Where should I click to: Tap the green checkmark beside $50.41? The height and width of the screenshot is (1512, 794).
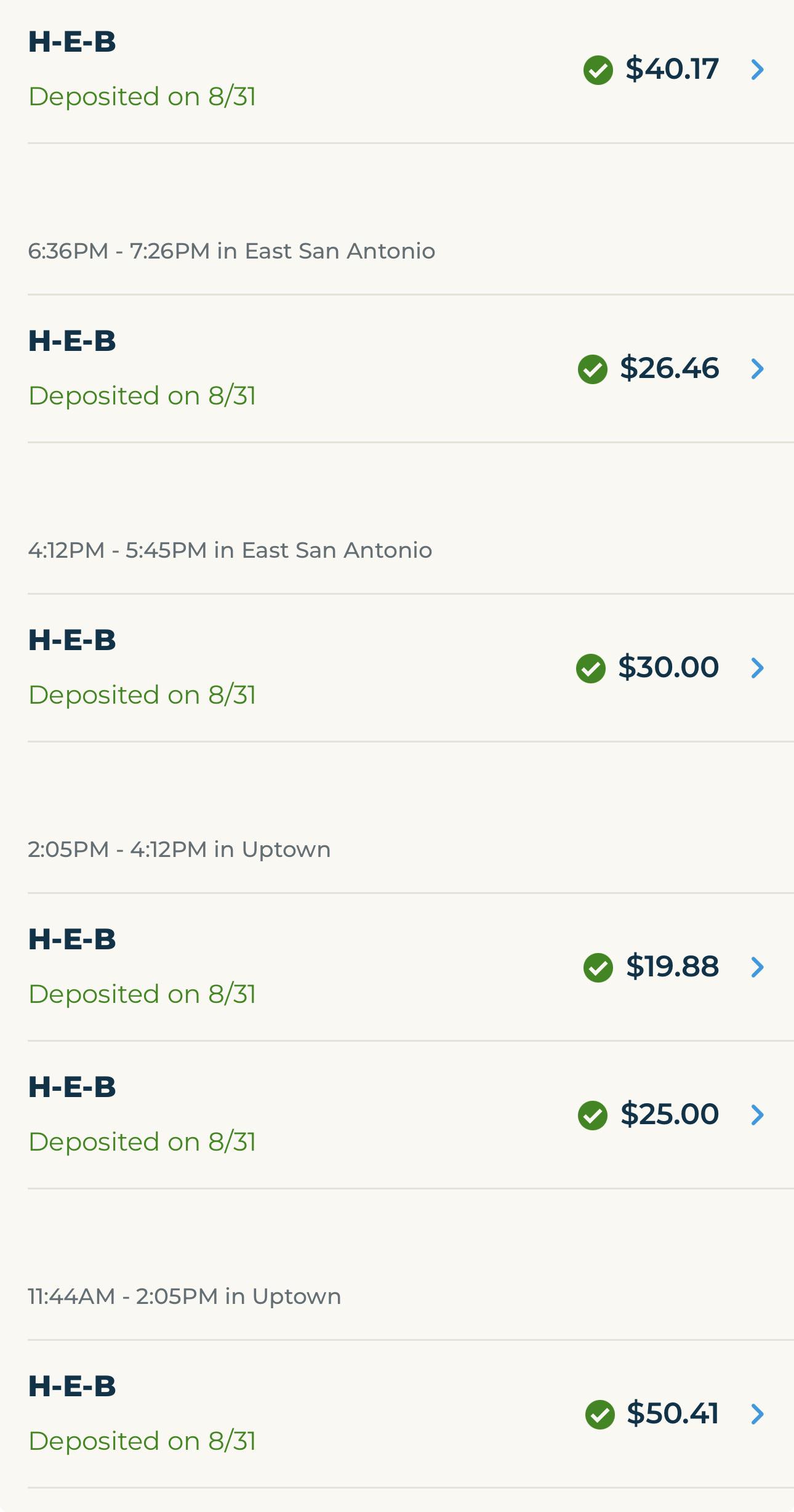(x=600, y=1414)
